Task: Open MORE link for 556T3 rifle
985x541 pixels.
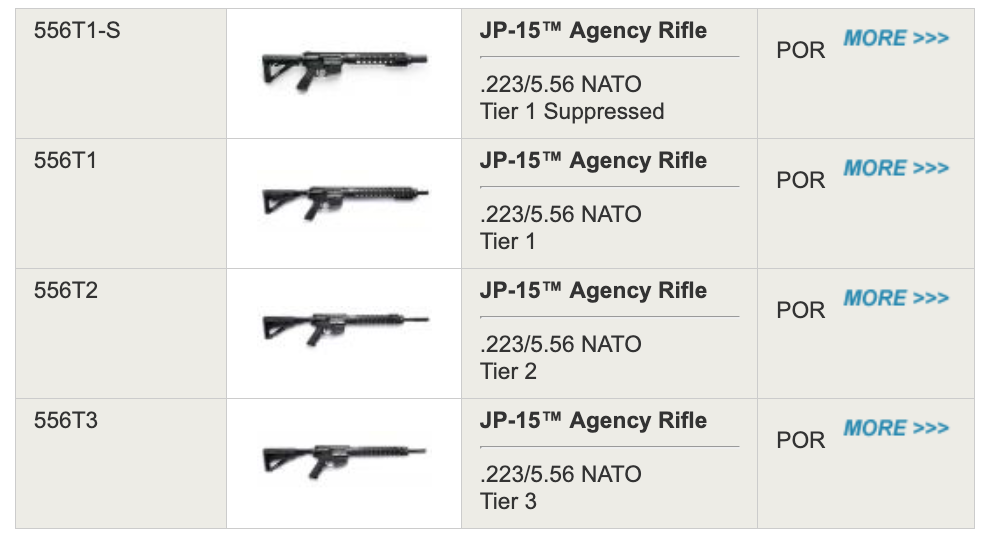Action: 896,429
